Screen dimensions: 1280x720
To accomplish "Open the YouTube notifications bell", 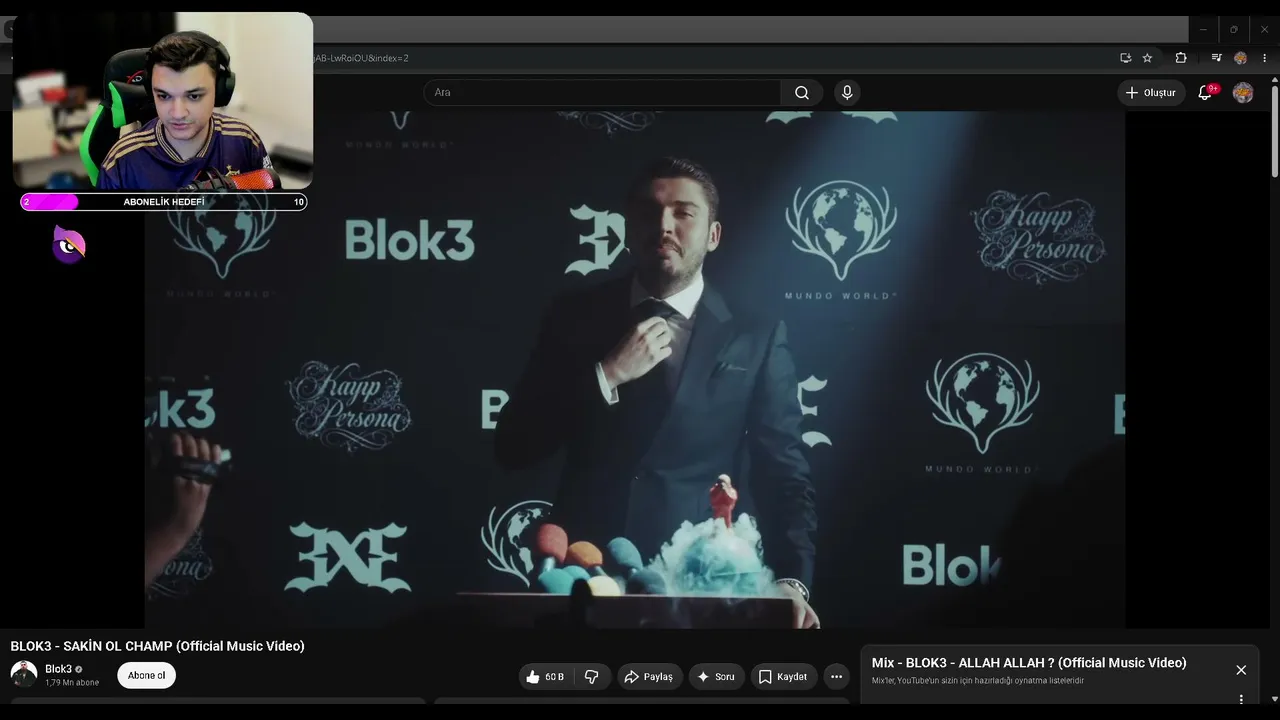I will point(1206,93).
